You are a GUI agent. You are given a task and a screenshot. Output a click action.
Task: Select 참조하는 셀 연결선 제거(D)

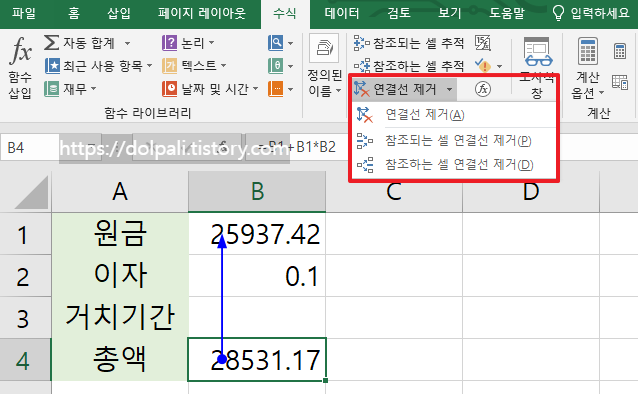click(x=454, y=165)
